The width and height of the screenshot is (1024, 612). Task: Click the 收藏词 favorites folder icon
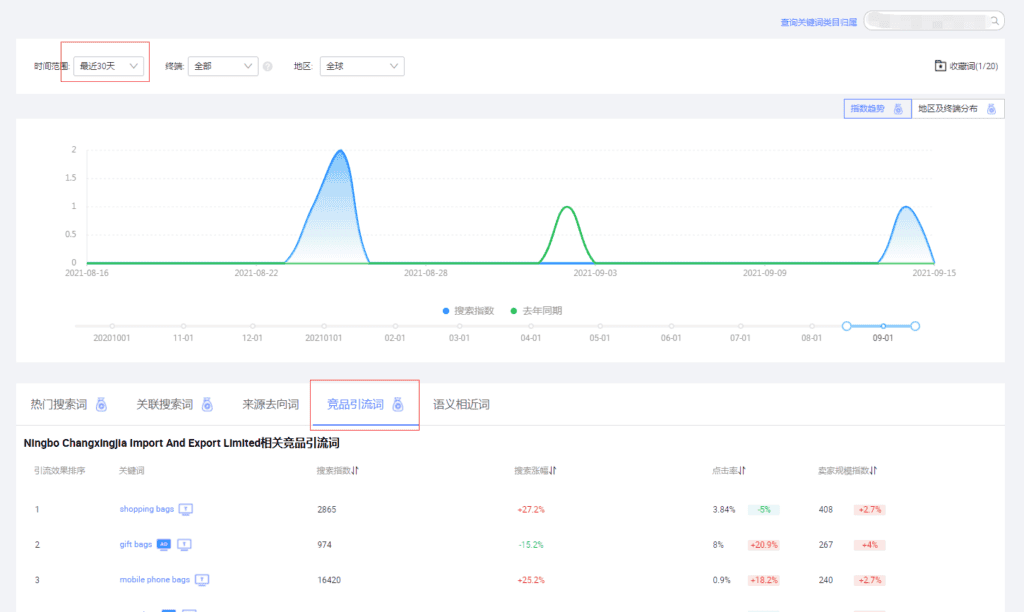(x=940, y=66)
